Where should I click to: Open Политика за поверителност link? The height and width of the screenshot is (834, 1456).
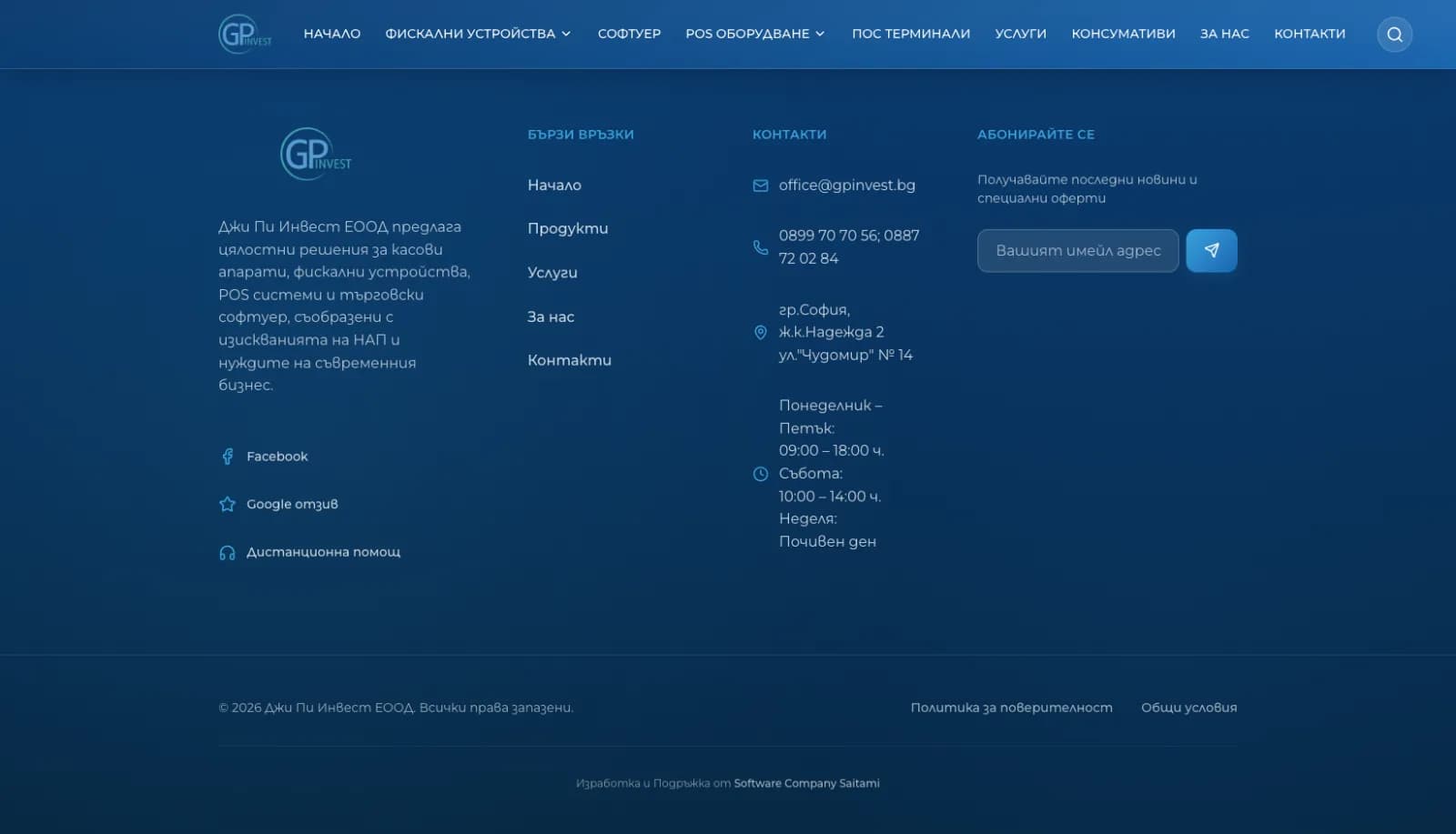[1011, 708]
